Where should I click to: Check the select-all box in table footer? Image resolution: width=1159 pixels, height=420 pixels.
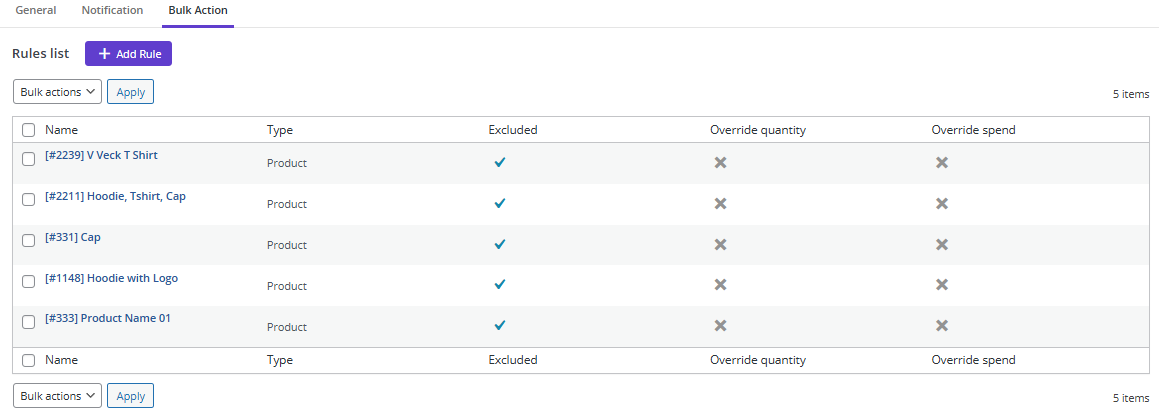[29, 360]
